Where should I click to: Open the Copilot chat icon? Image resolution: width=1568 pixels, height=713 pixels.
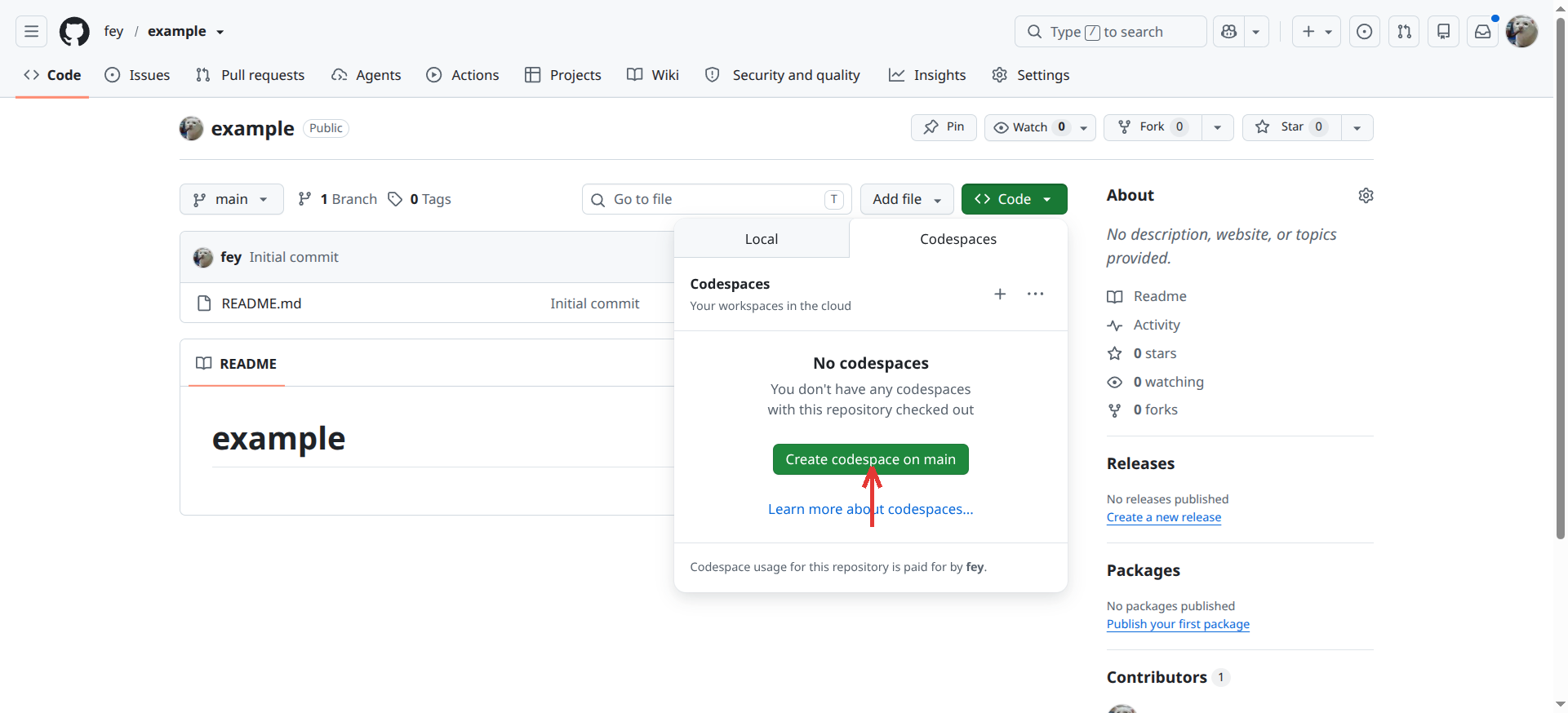pyautogui.click(x=1228, y=32)
